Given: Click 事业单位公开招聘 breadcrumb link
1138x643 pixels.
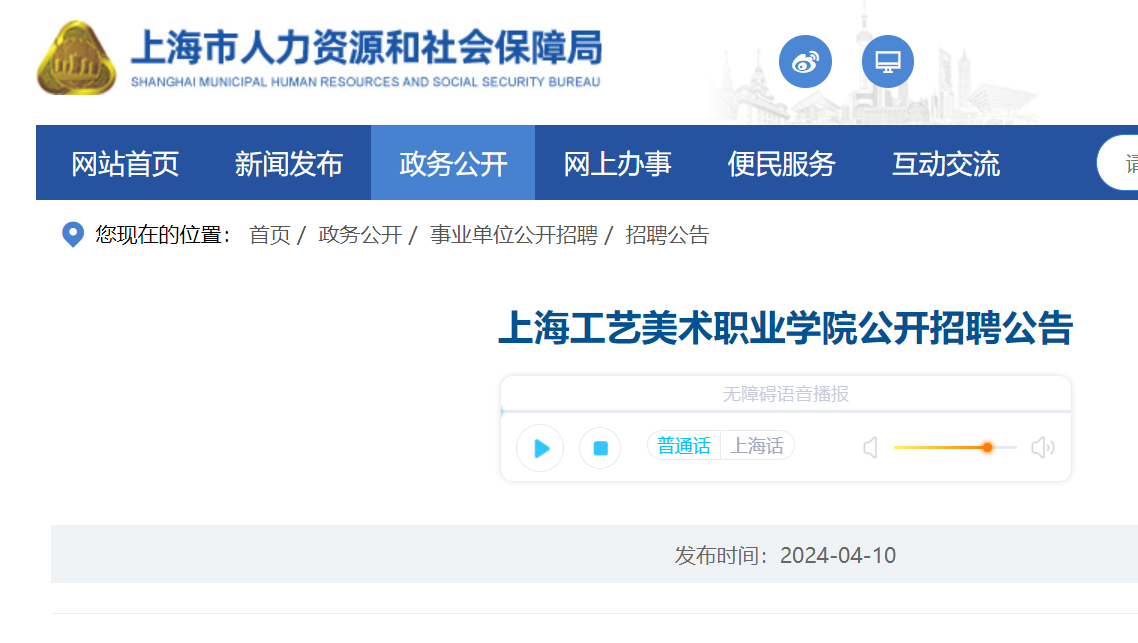Looking at the screenshot, I should point(514,235).
